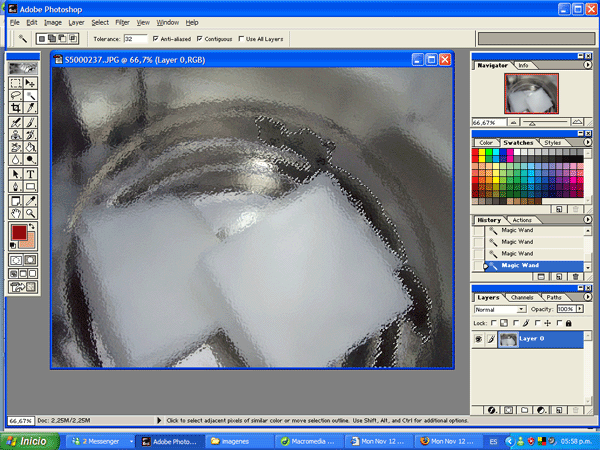Image resolution: width=600 pixels, height=450 pixels.
Task: Select the Clone Stamp tool
Action: 16,135
